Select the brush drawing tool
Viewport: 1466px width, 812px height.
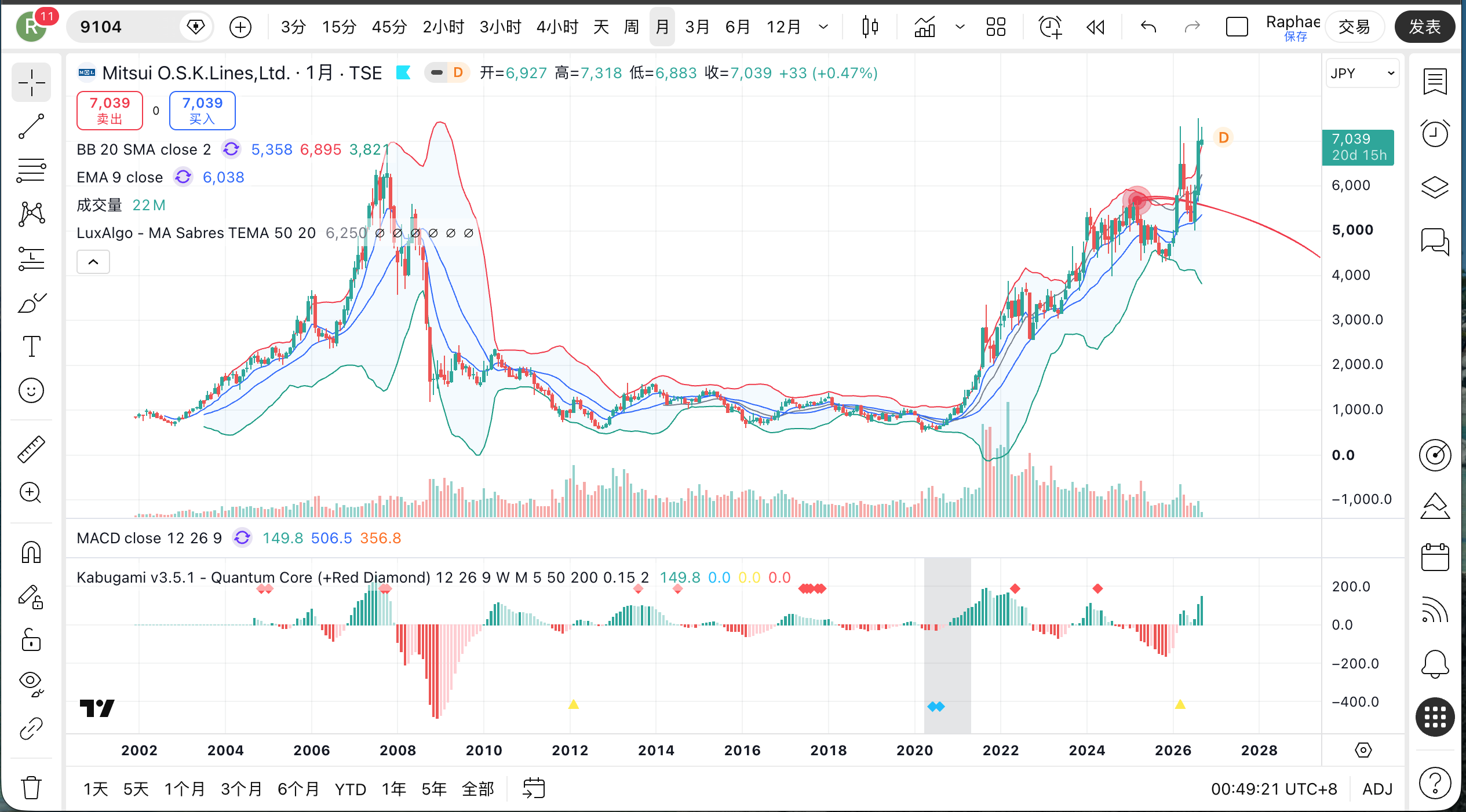(x=31, y=302)
